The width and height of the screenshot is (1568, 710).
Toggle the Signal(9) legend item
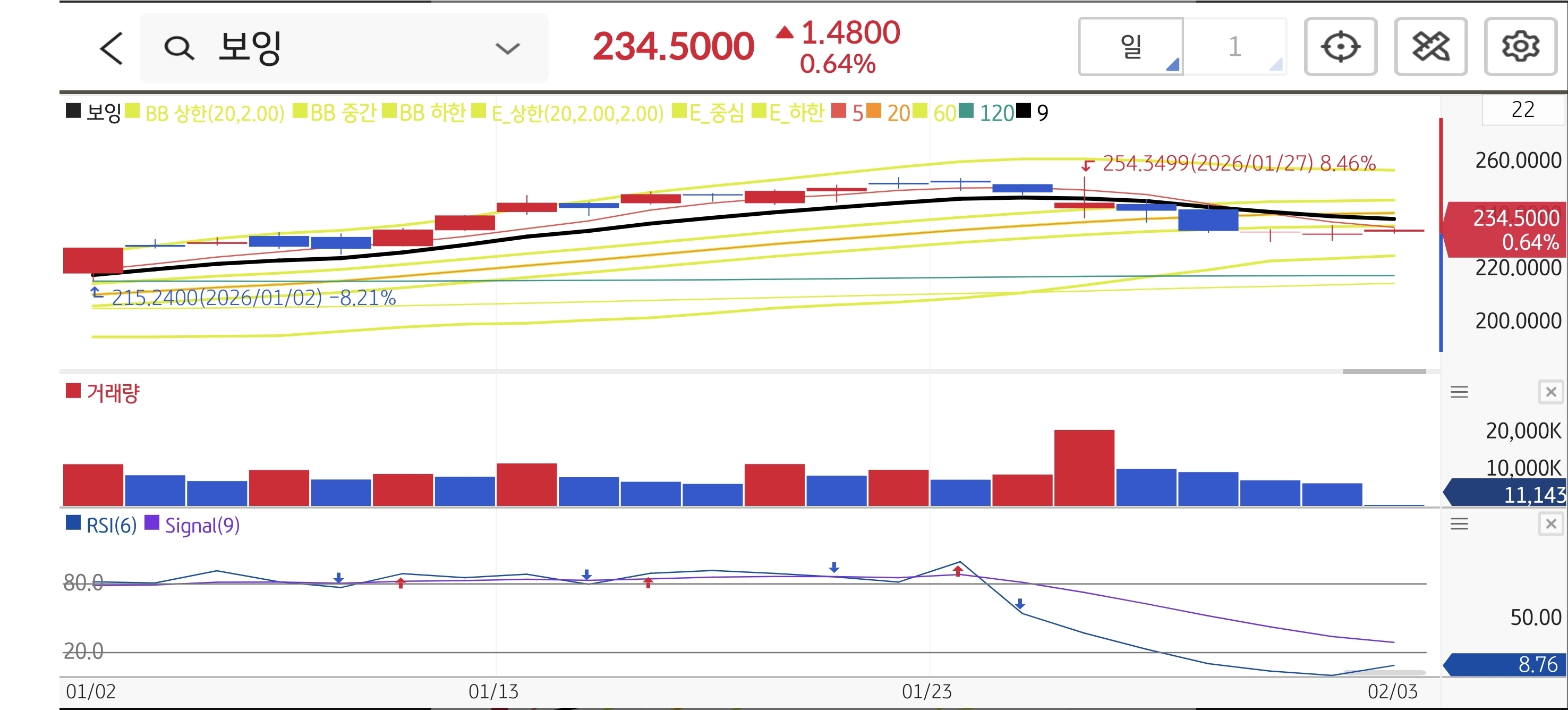(x=202, y=525)
